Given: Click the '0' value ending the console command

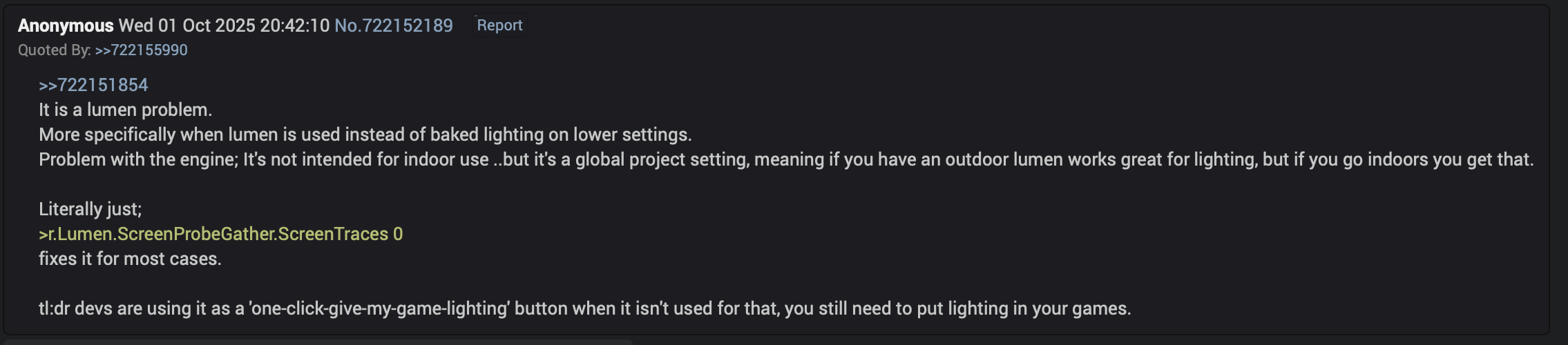Looking at the screenshot, I should click(x=398, y=234).
